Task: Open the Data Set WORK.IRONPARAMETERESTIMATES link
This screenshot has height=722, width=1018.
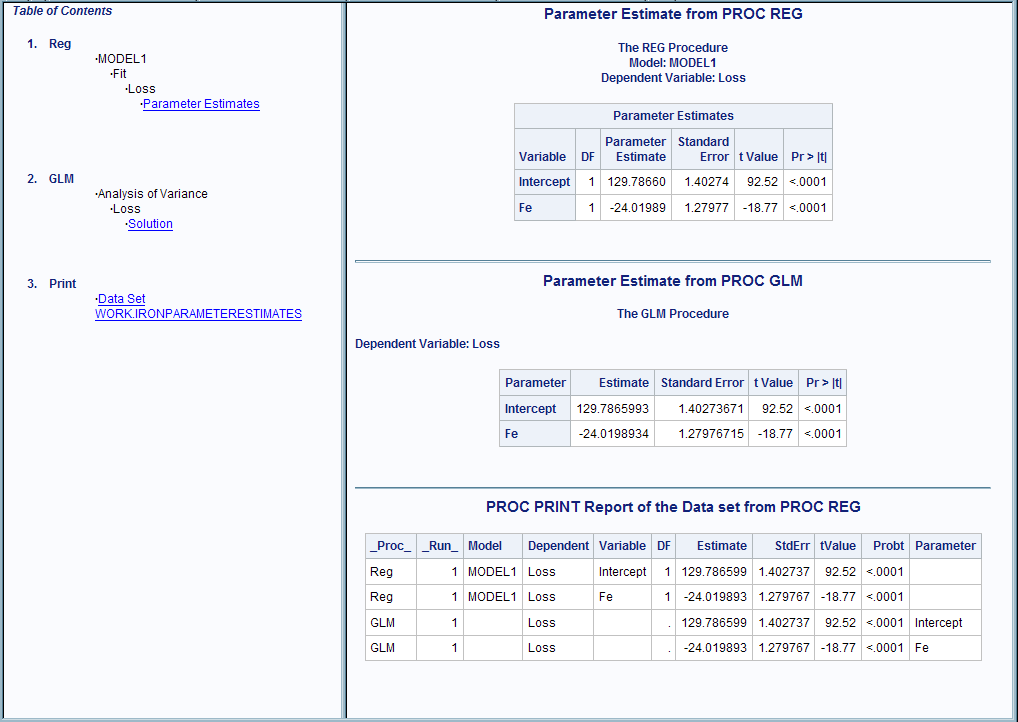Action: tap(197, 306)
